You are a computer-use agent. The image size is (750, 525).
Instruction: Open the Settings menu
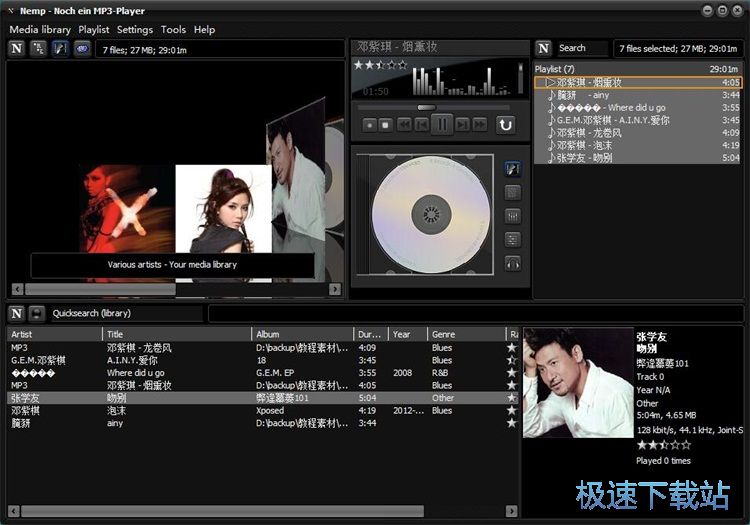135,30
